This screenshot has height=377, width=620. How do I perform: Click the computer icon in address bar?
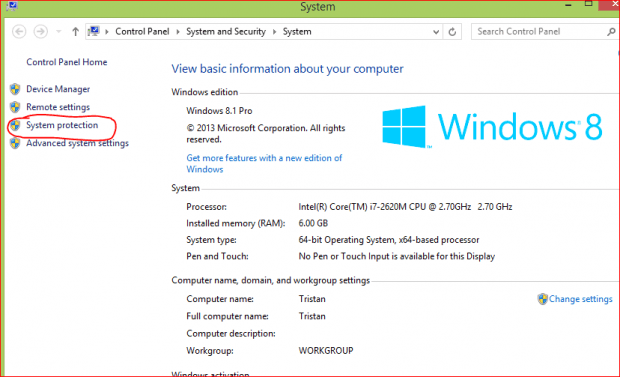pyautogui.click(x=94, y=31)
